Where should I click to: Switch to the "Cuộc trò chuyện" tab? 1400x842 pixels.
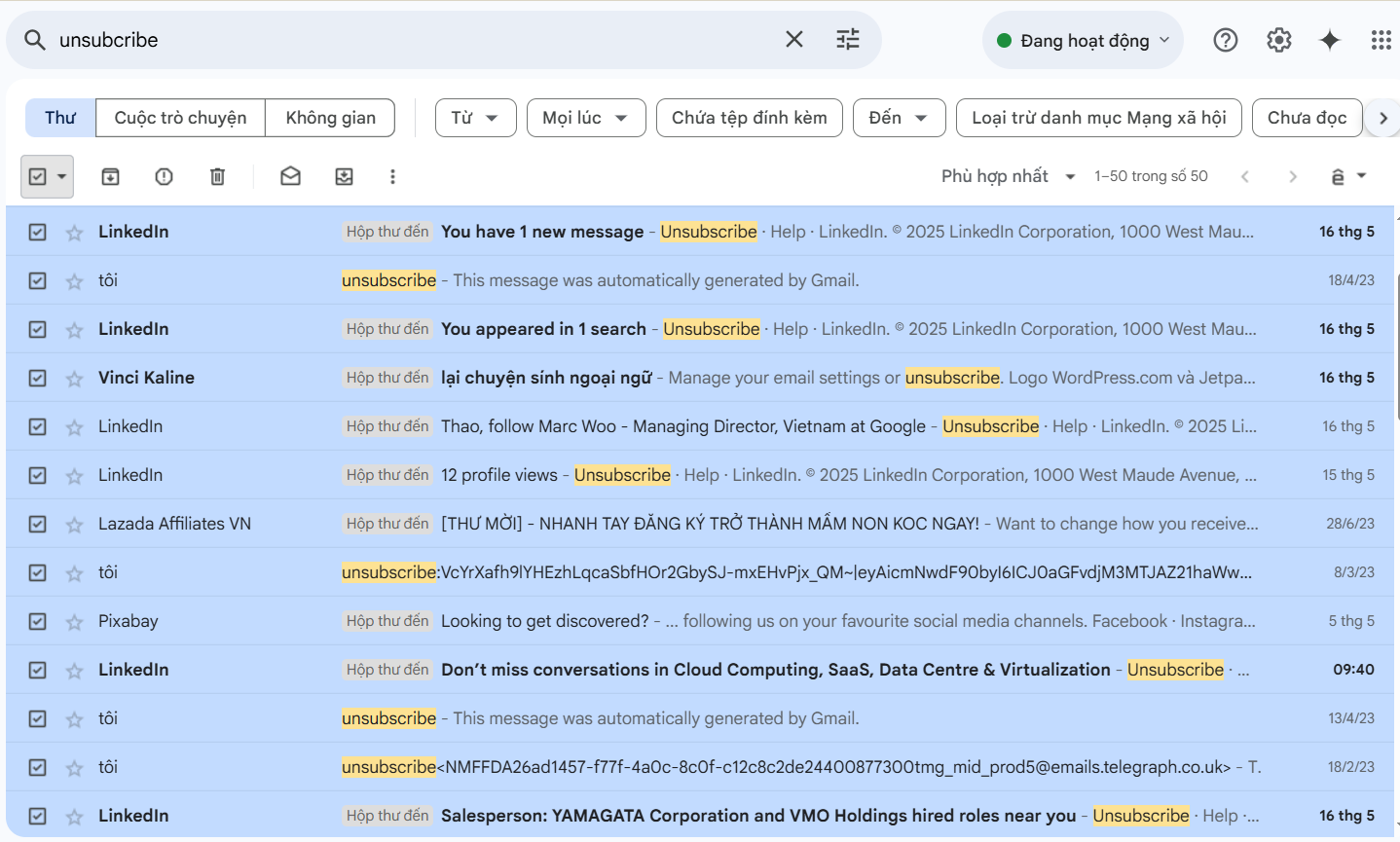(x=180, y=118)
